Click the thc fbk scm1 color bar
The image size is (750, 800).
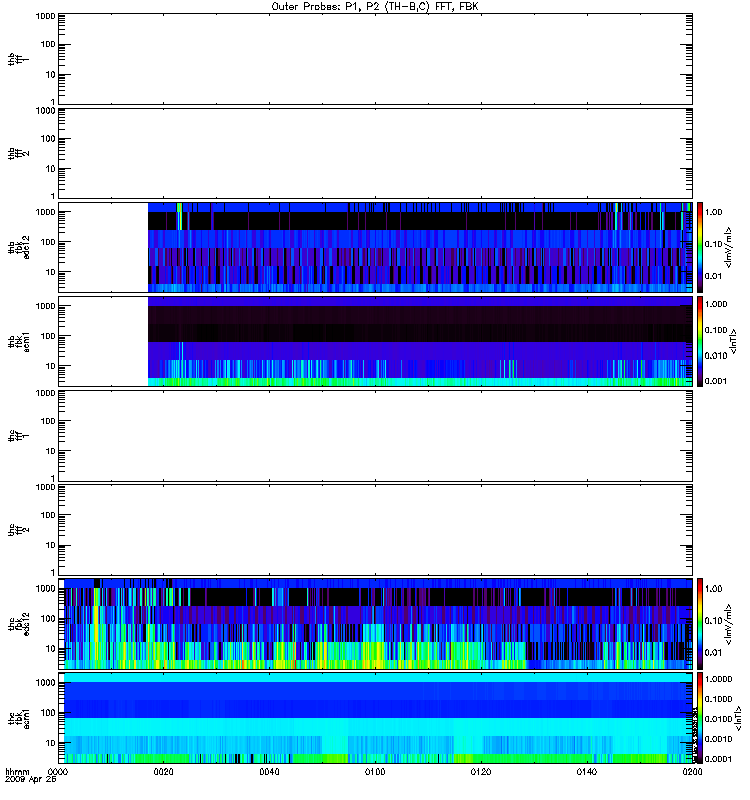[700, 718]
